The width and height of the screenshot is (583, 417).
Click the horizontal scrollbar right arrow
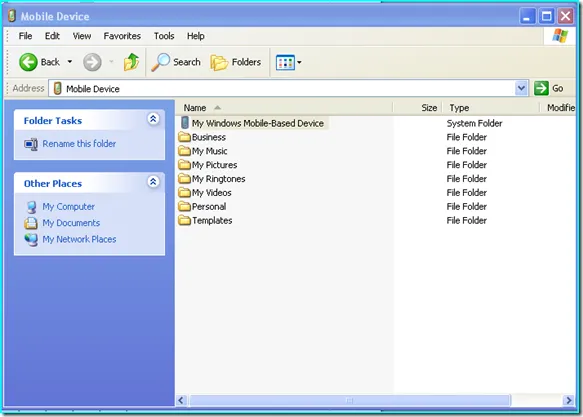568,400
